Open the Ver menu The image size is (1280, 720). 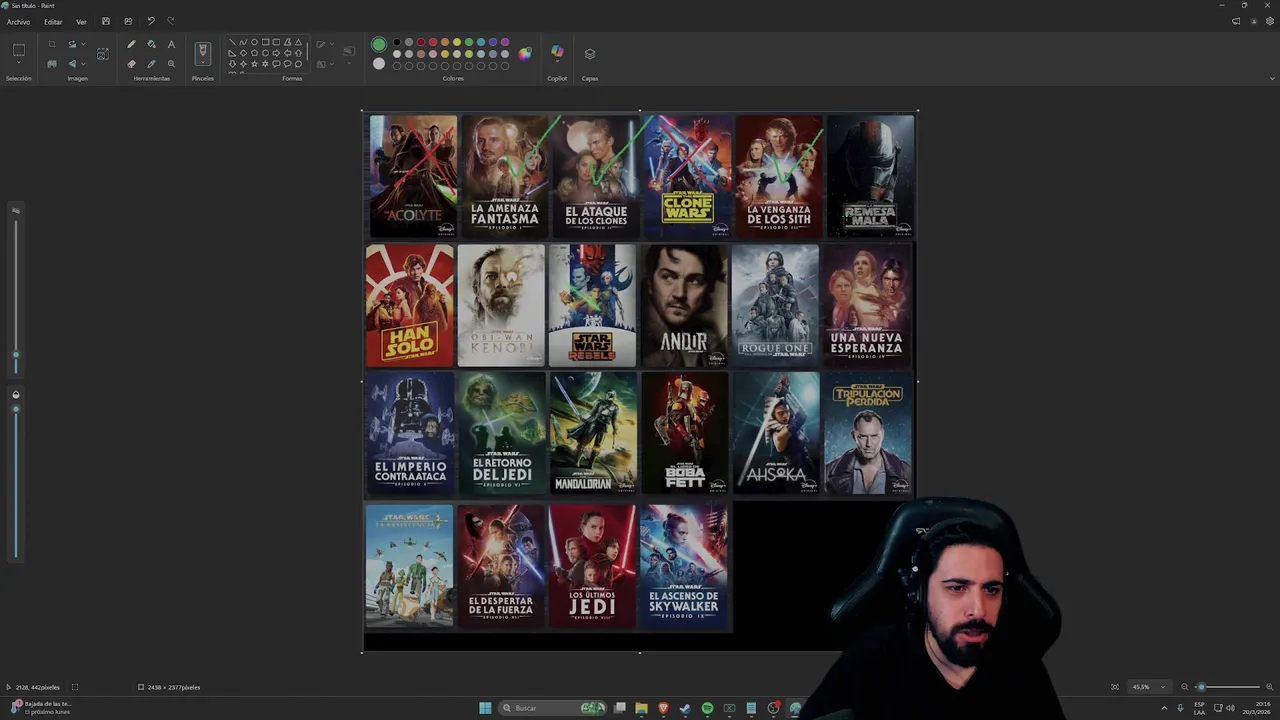point(81,21)
